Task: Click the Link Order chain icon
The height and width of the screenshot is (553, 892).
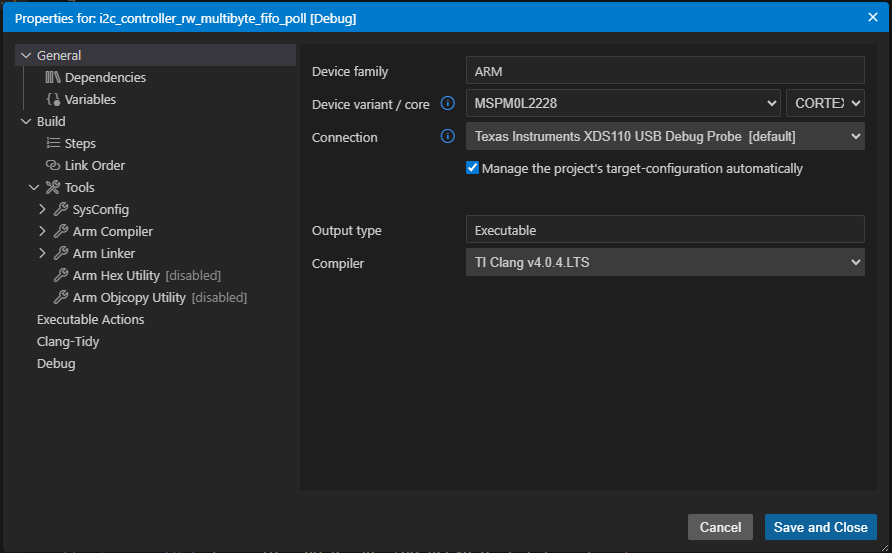Action: click(x=53, y=166)
